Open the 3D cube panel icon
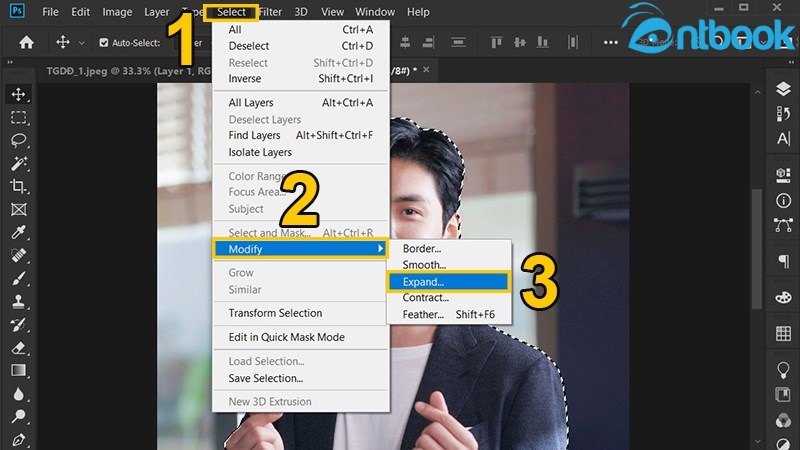The height and width of the screenshot is (450, 800). 783,175
